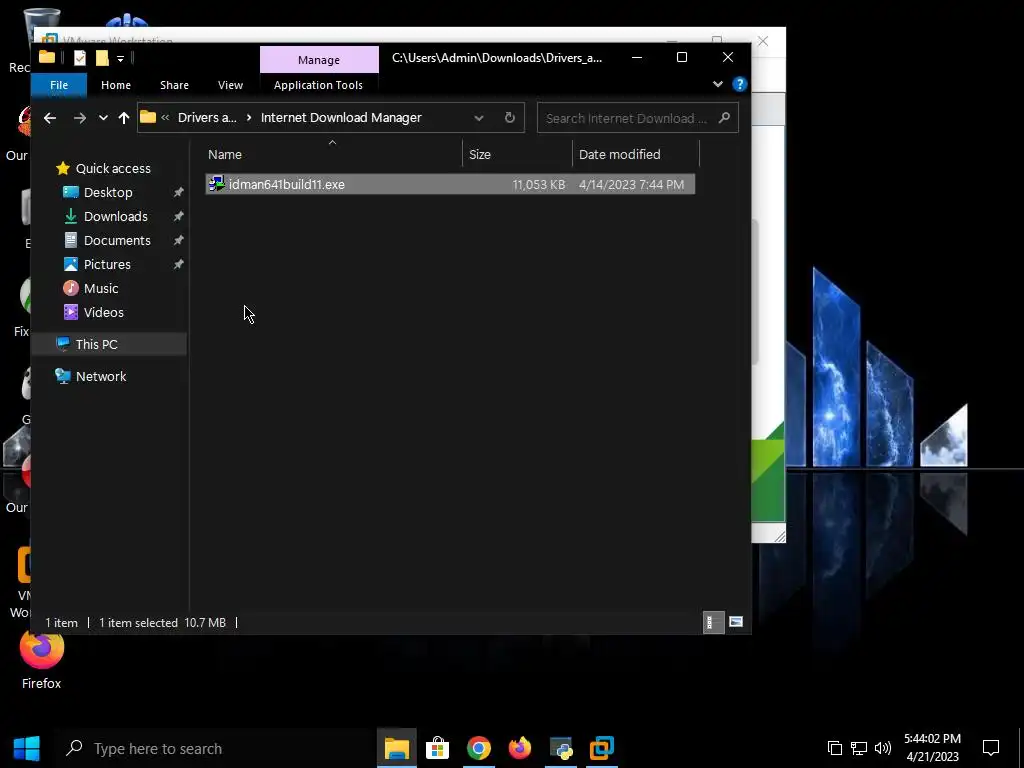Click the Properties quick access toolbar icon

[x=80, y=58]
